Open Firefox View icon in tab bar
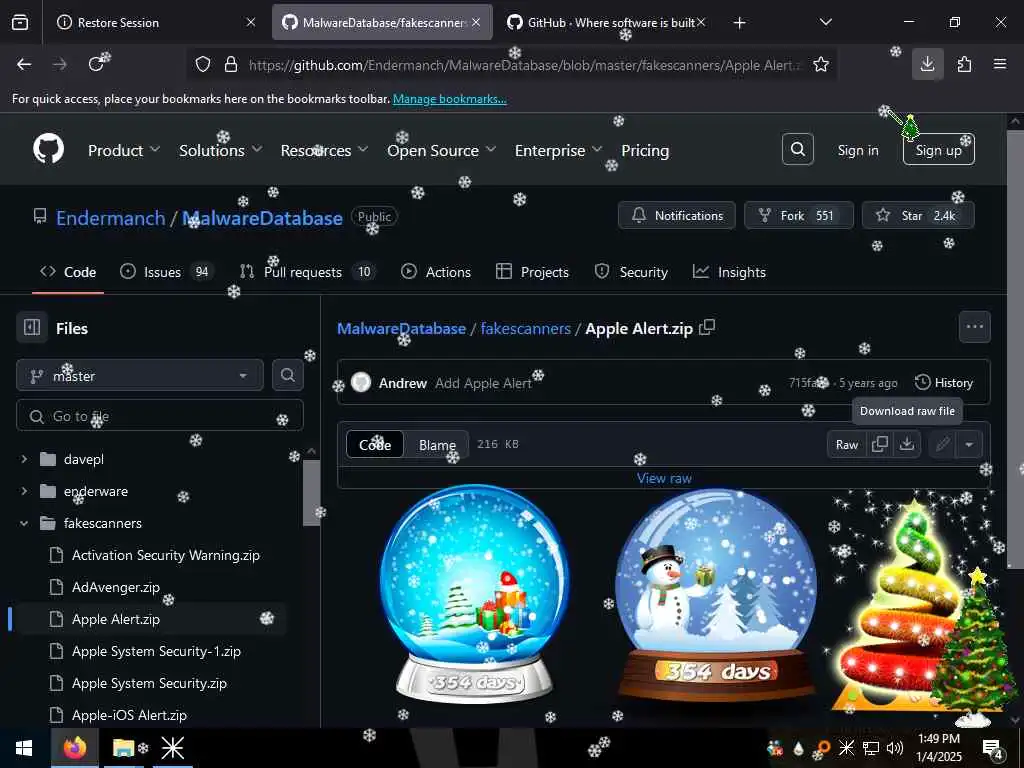 (20, 23)
